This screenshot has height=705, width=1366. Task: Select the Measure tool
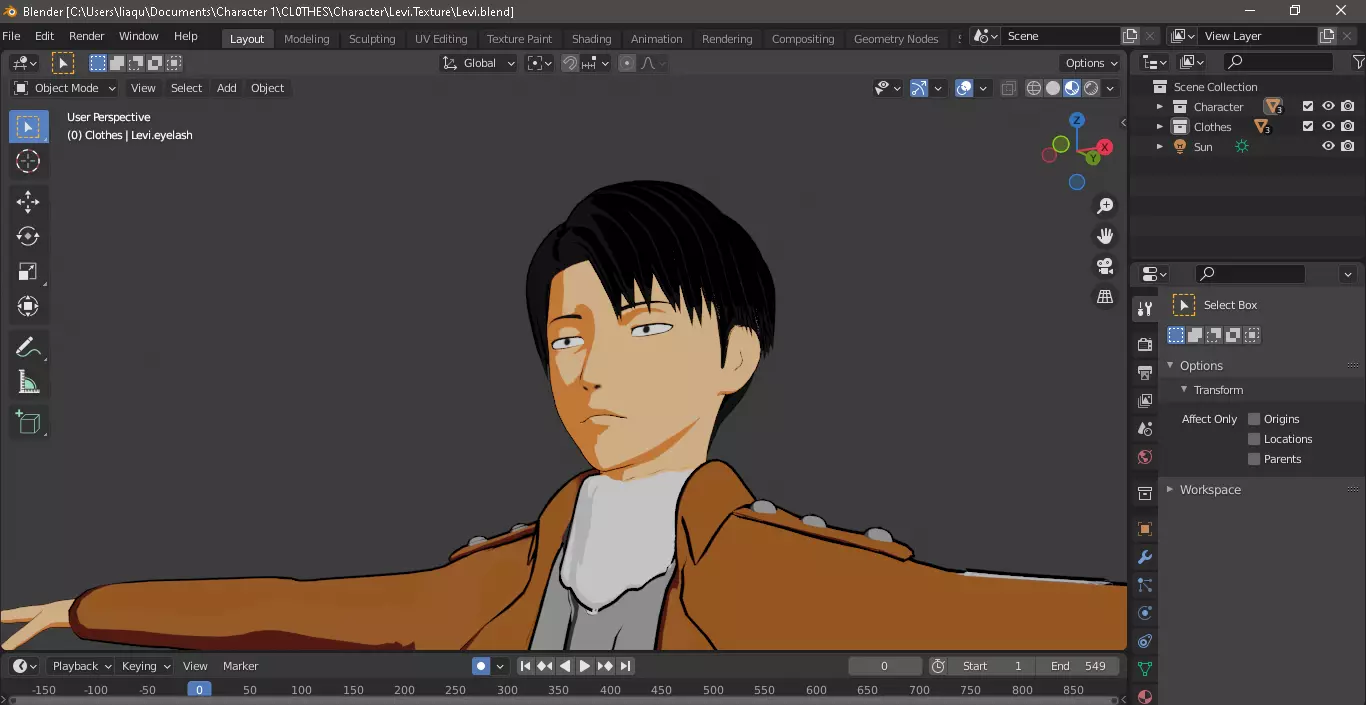coord(28,382)
